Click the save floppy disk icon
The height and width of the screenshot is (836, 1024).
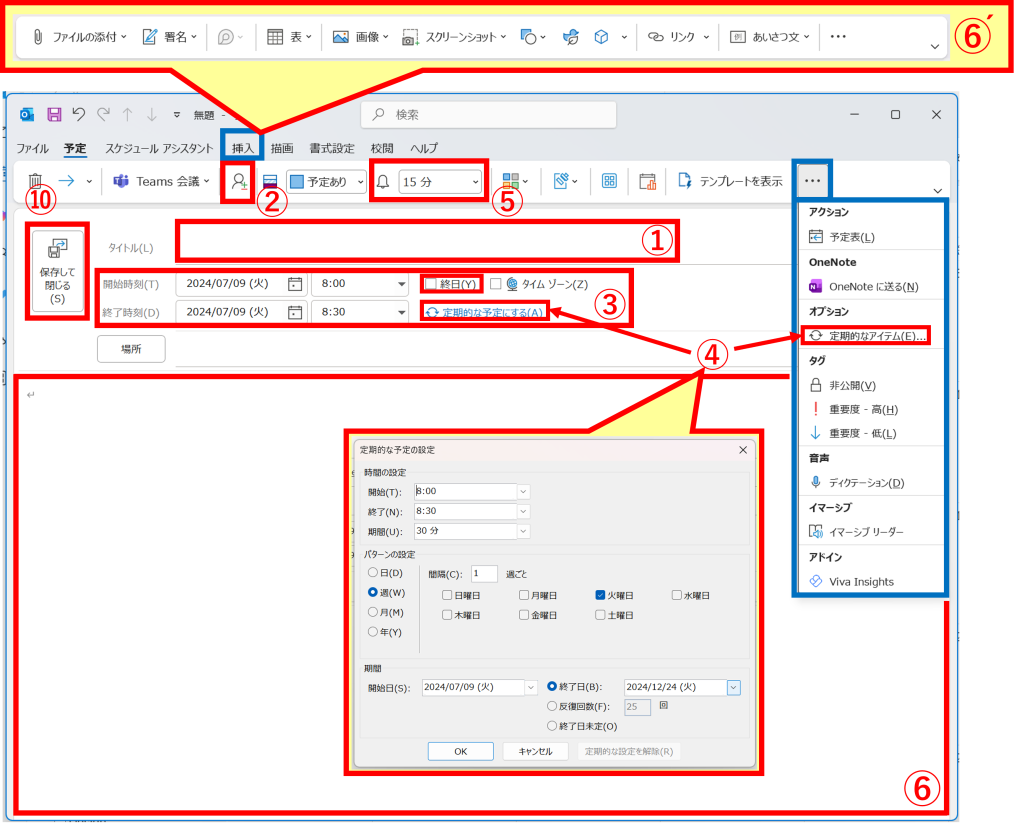point(54,114)
